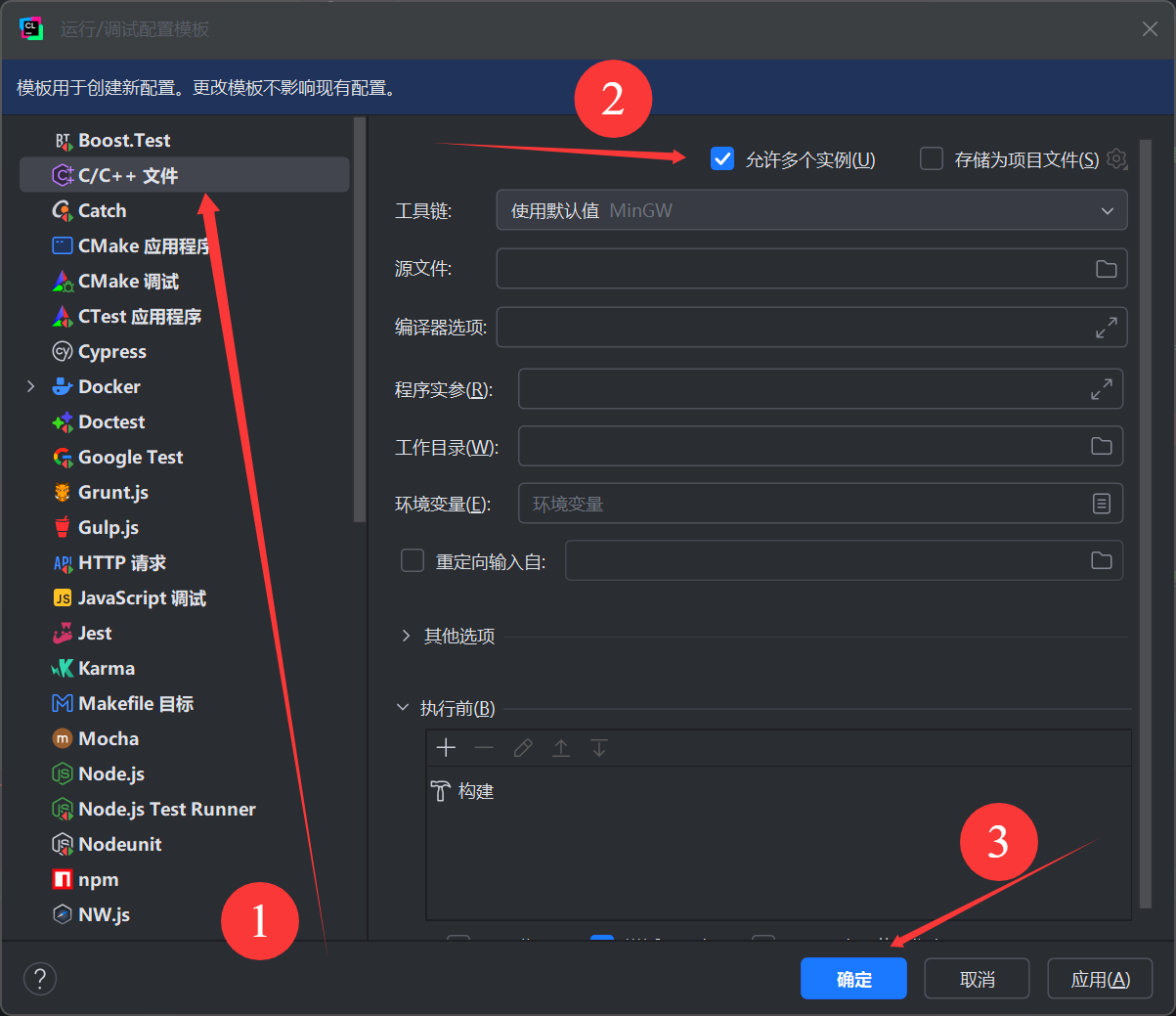The width and height of the screenshot is (1176, 1016).
Task: Click the source file browse folder icon
Action: [1106, 269]
